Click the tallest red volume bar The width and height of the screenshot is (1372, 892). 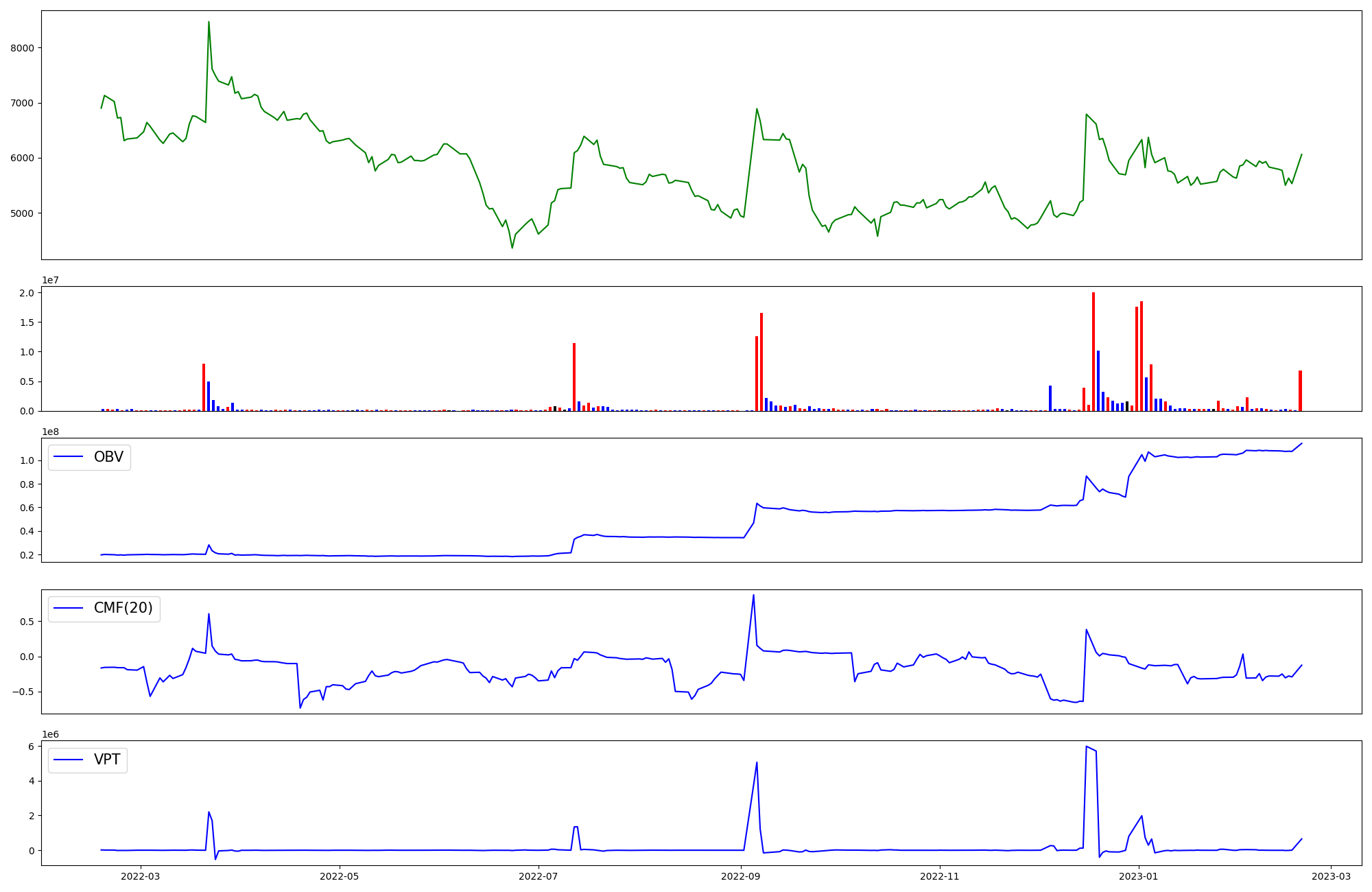coord(1093,351)
